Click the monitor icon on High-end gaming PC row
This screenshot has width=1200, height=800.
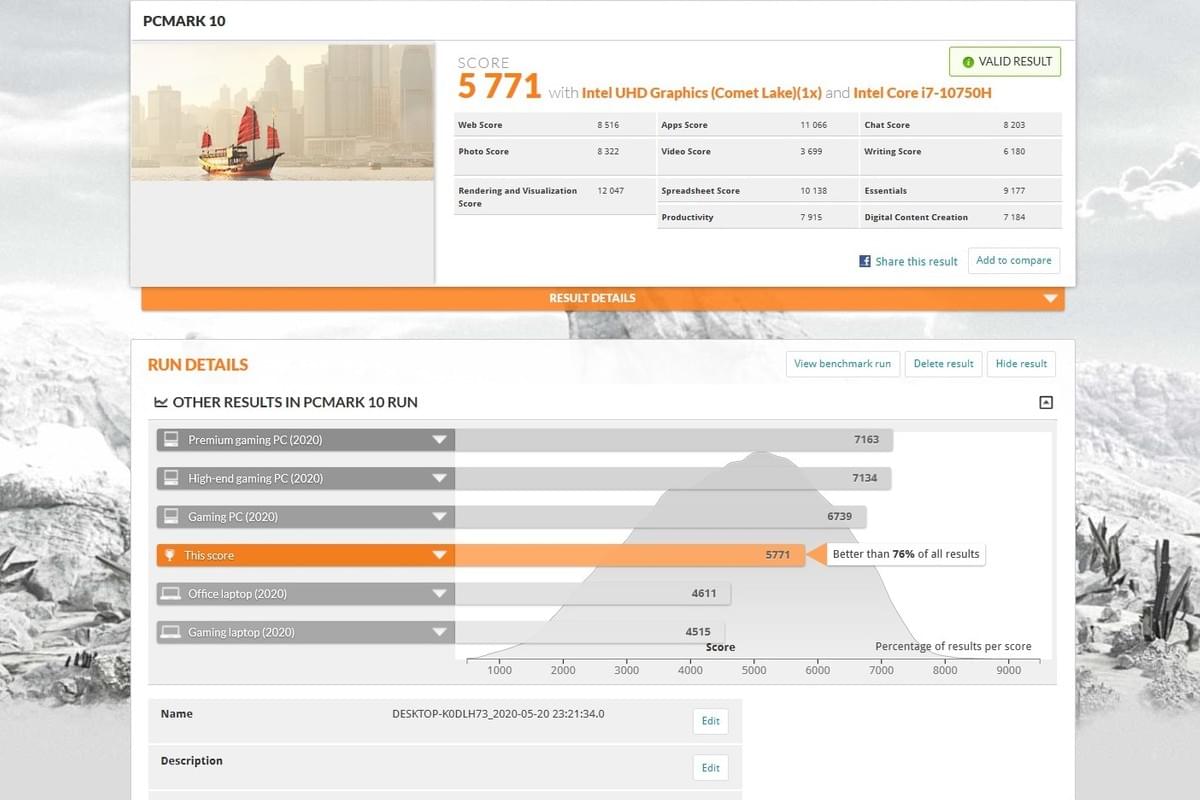pyautogui.click(x=171, y=478)
